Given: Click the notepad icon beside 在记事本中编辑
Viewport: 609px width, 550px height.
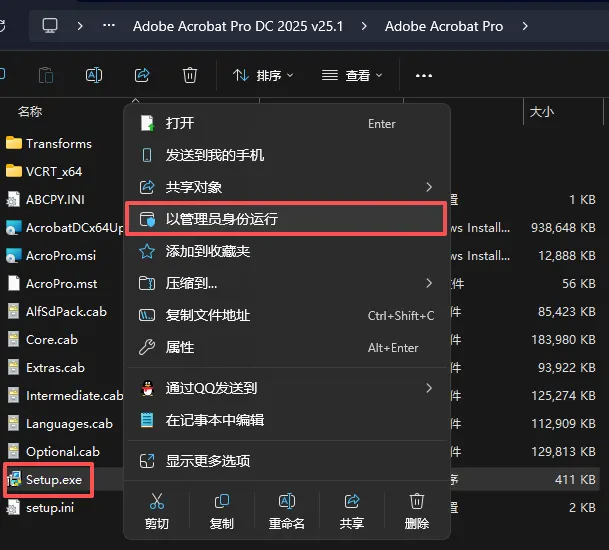Looking at the screenshot, I should click(x=147, y=420).
